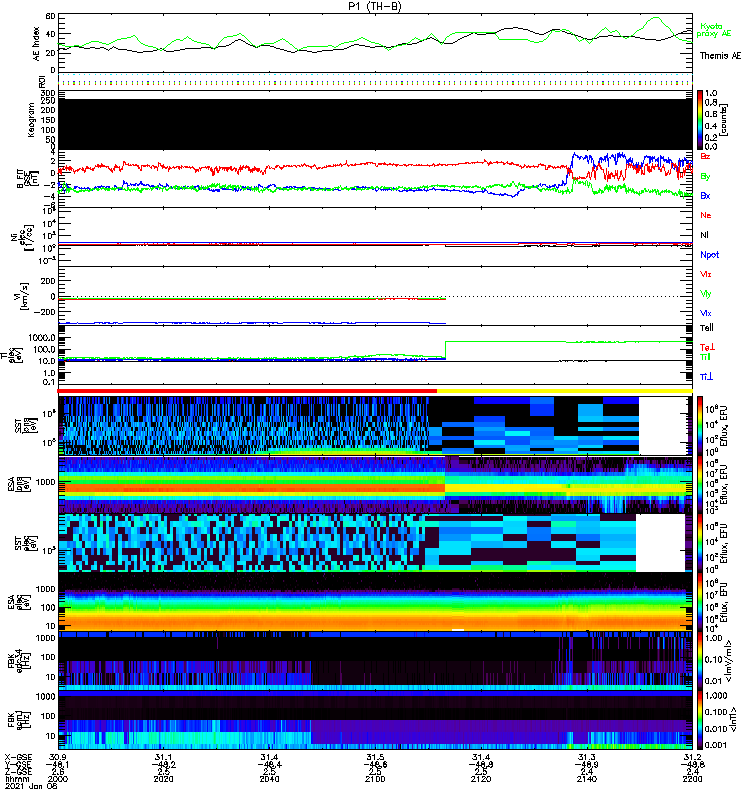Click the SST electrons Eflux color bar
This screenshot has height=800, width=750.
[x=700, y=543]
